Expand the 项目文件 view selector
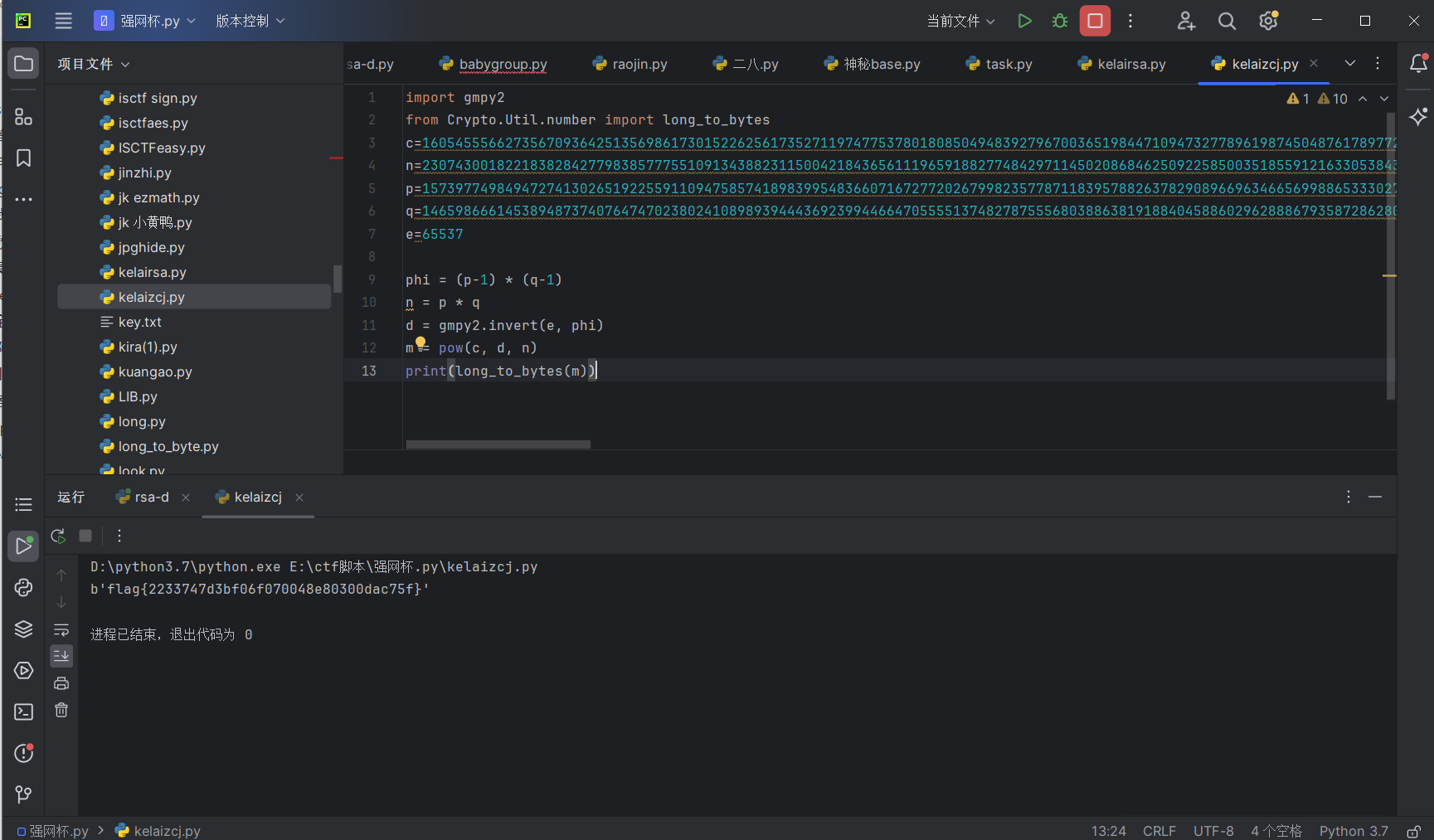This screenshot has width=1434, height=840. click(93, 64)
